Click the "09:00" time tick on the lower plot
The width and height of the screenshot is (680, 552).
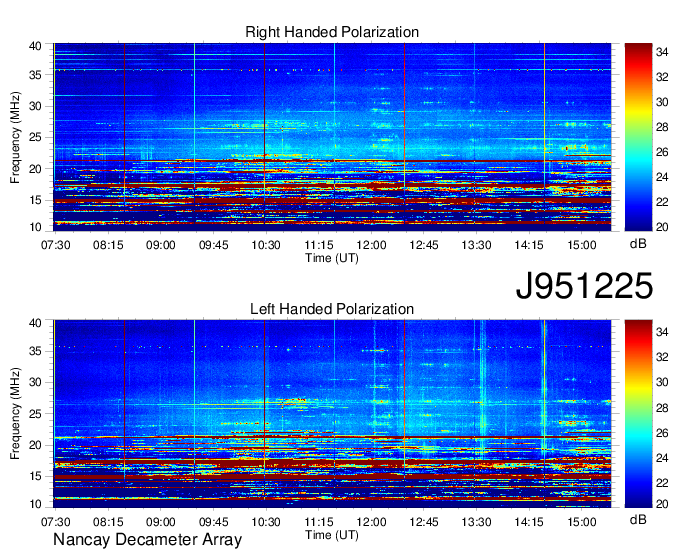click(160, 522)
